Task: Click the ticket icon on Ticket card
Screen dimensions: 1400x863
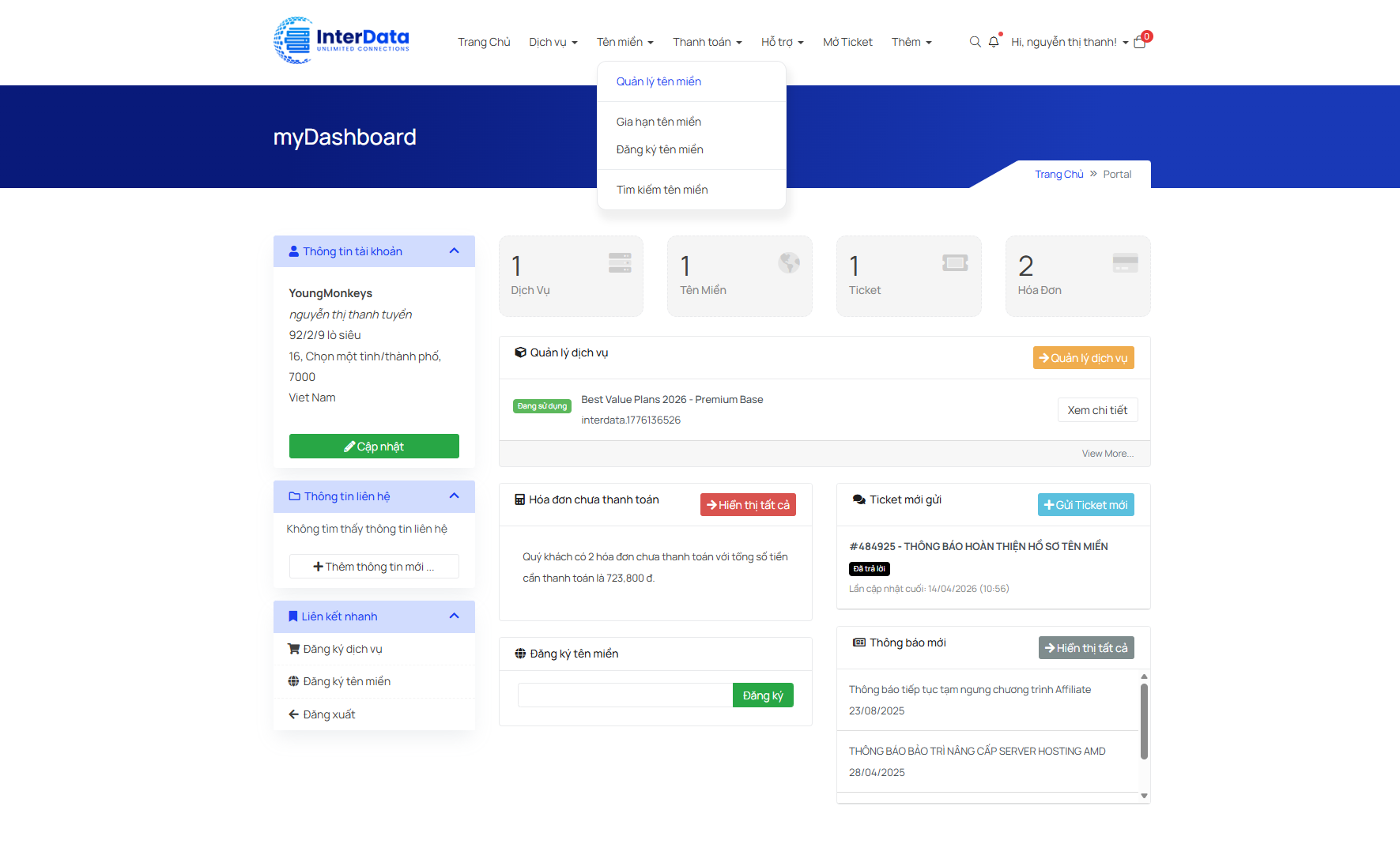Action: click(x=955, y=263)
